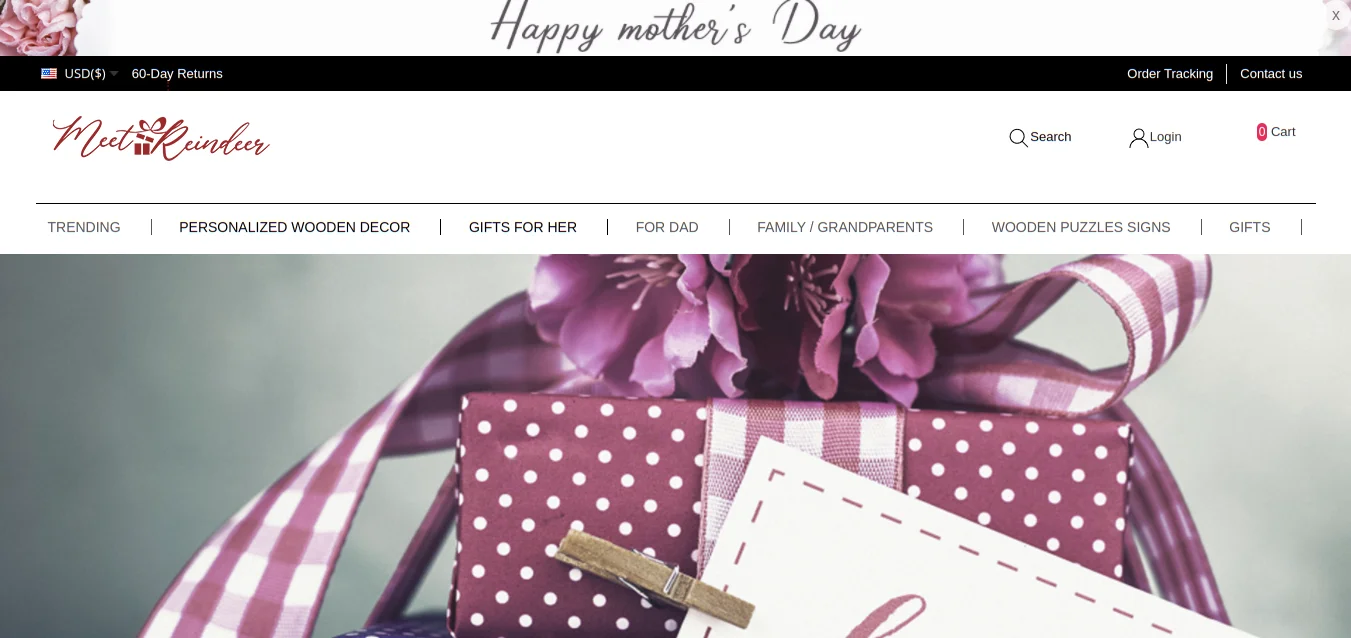
Task: Close the Happy Mother's Day banner
Action: click(1336, 15)
